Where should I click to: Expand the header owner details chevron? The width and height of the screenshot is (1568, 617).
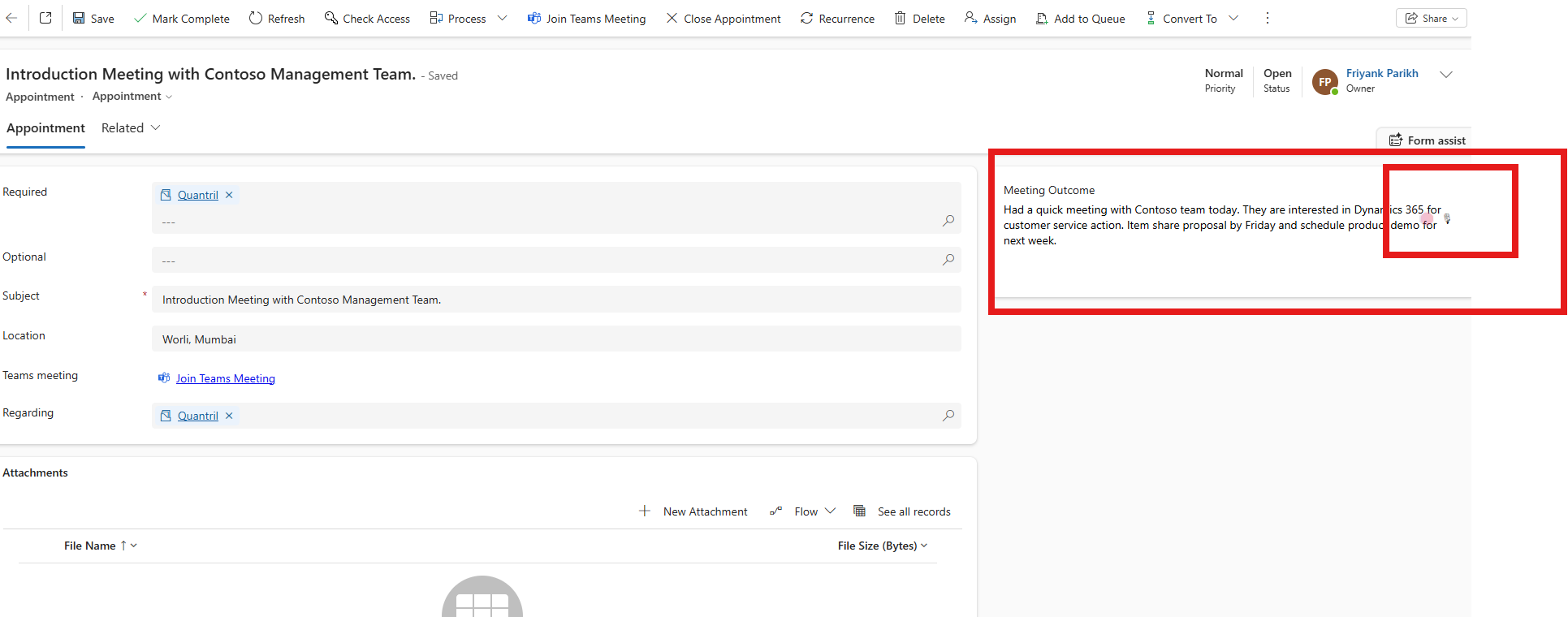(x=1445, y=75)
